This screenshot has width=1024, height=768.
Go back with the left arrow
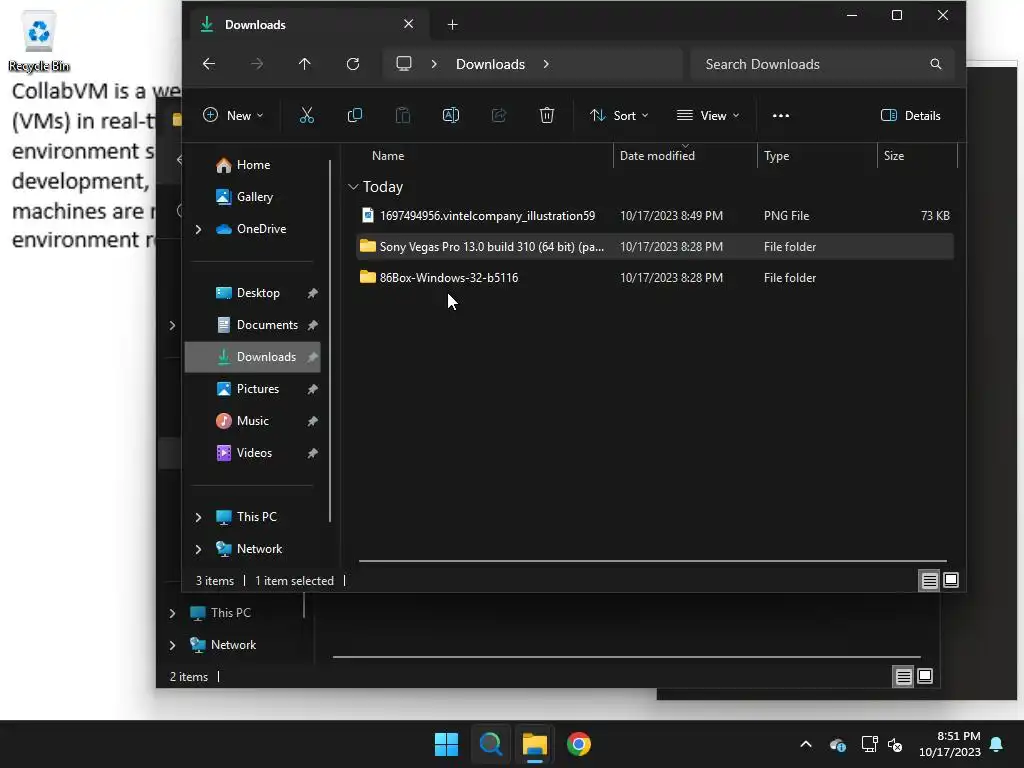click(x=209, y=64)
